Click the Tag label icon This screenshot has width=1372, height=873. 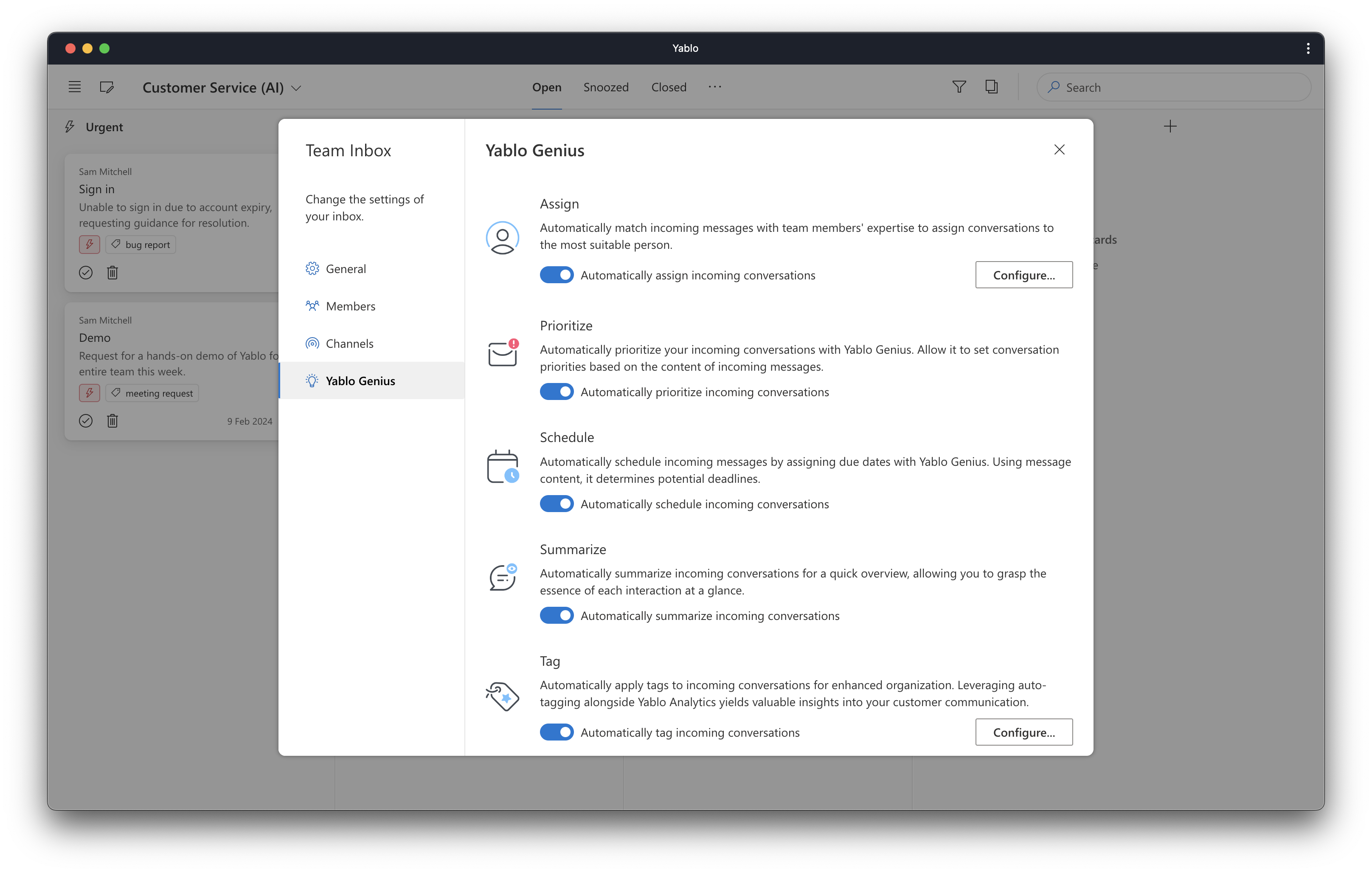[503, 696]
